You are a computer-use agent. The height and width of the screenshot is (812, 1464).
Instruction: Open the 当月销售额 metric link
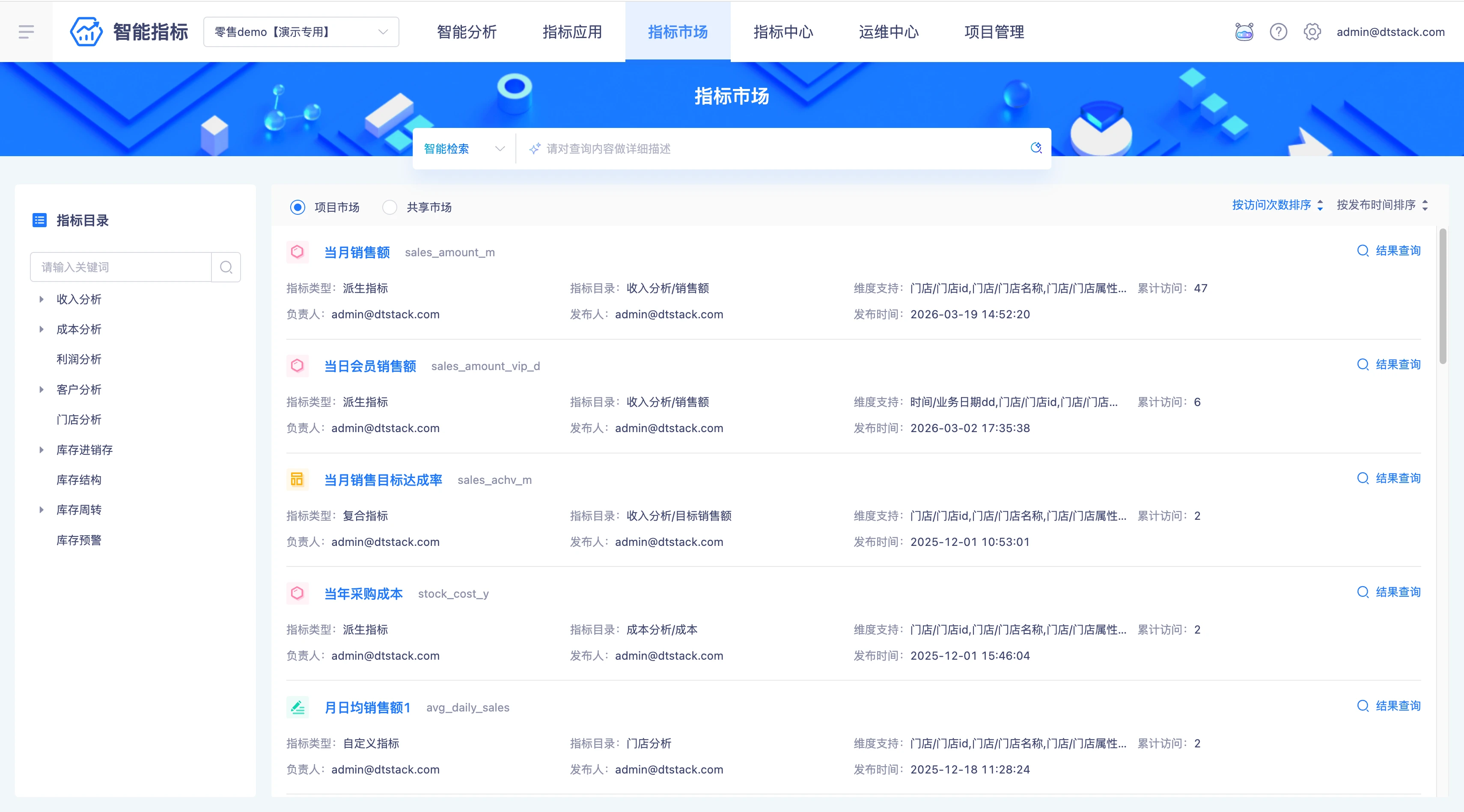pyautogui.click(x=357, y=252)
